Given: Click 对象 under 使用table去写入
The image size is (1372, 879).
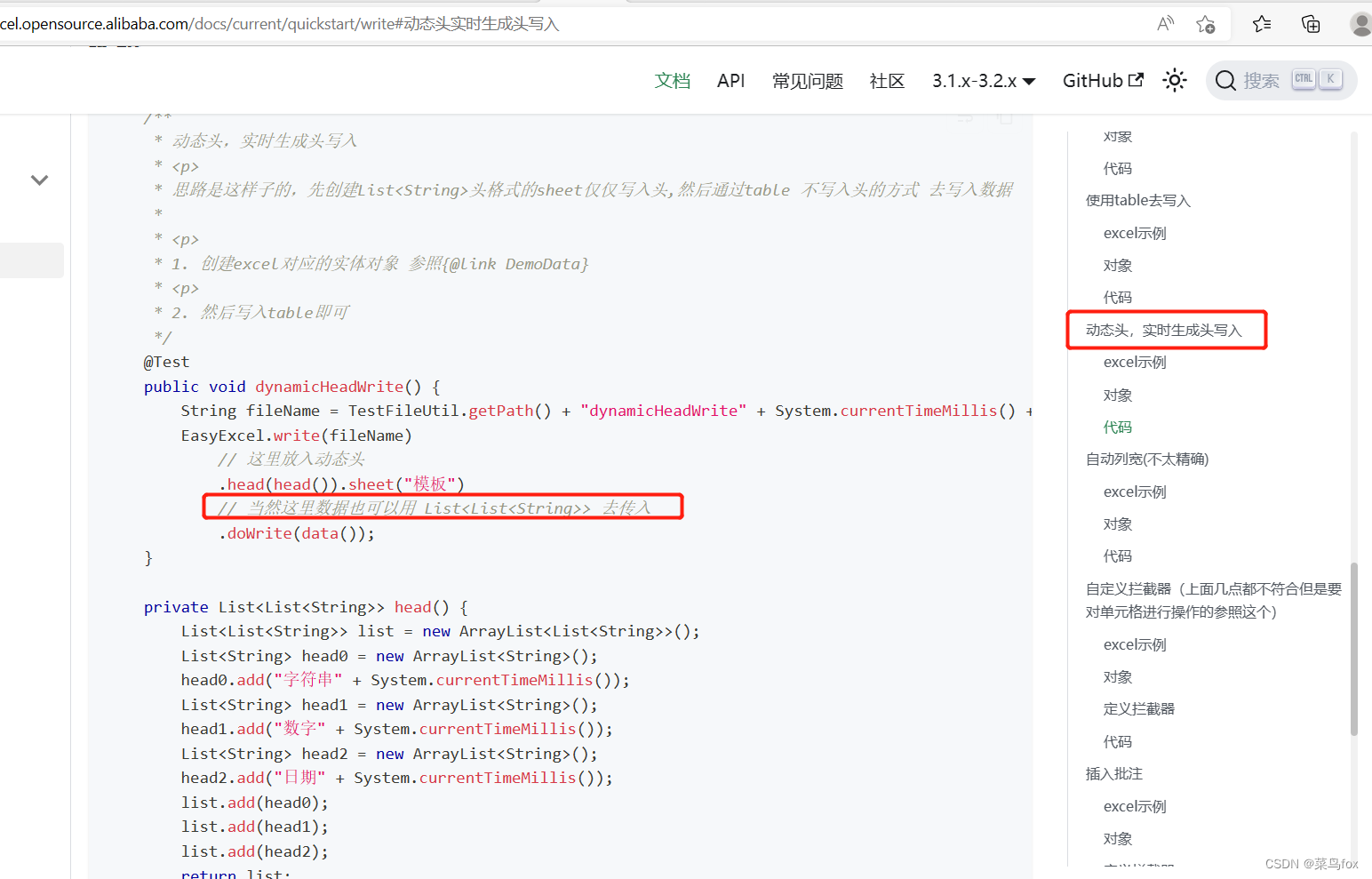Looking at the screenshot, I should (x=1118, y=266).
